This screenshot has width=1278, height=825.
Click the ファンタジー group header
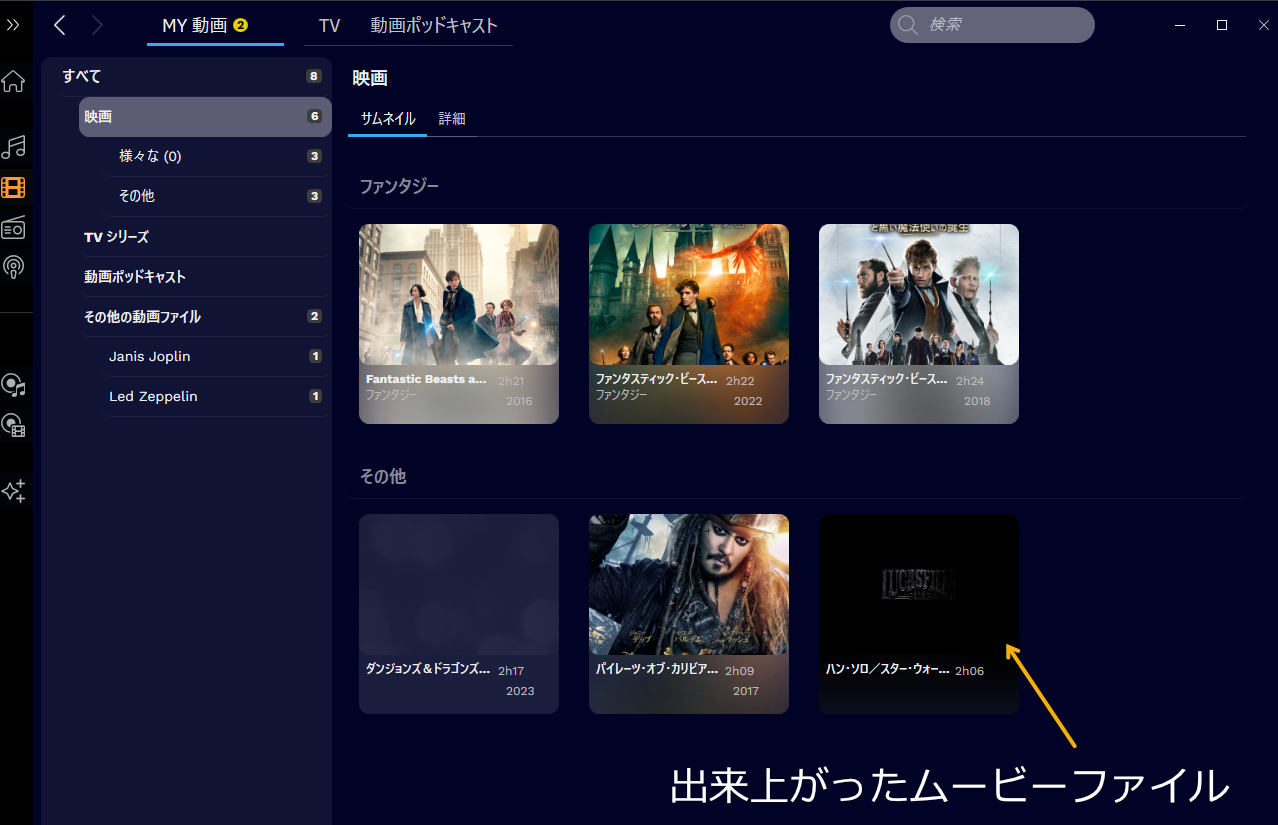[399, 186]
